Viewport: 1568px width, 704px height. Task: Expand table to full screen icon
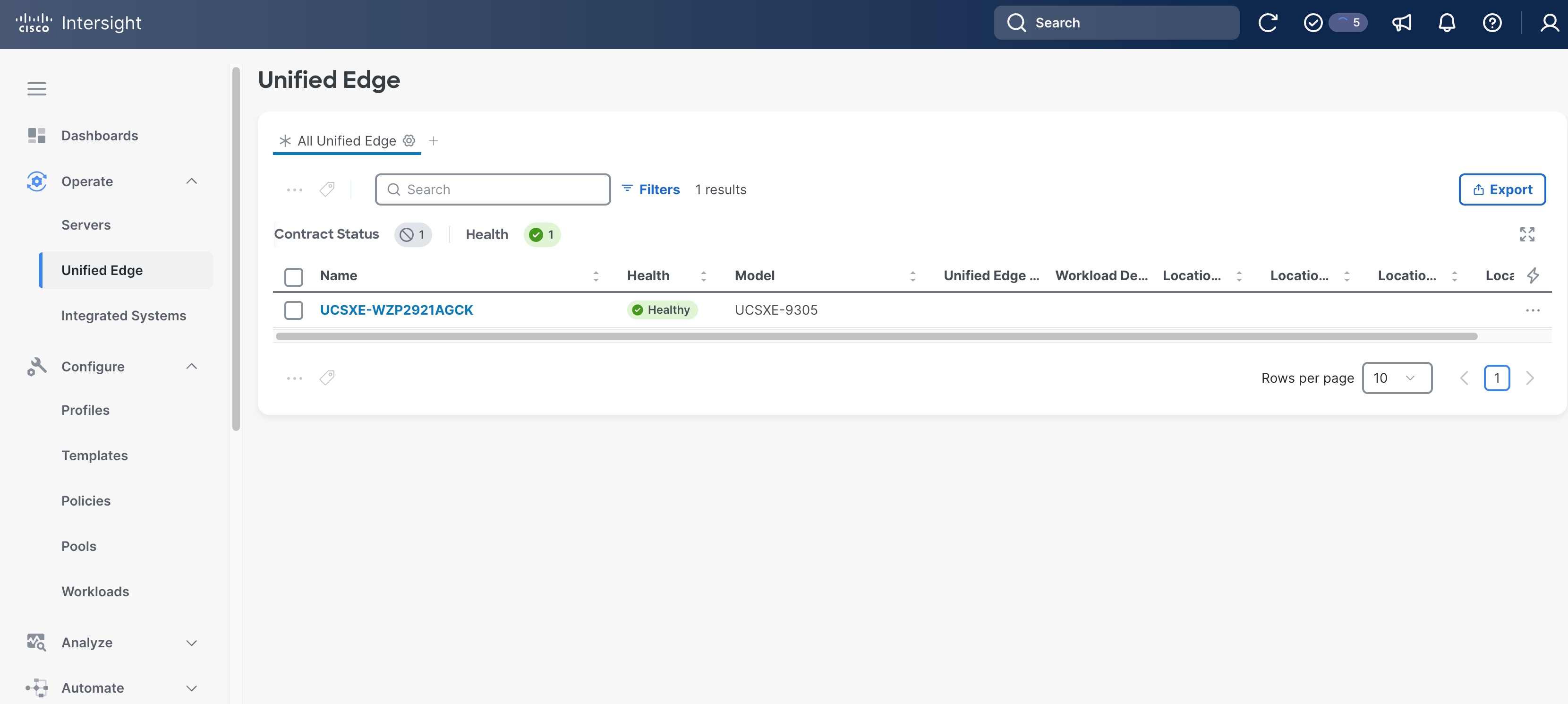[x=1526, y=234]
